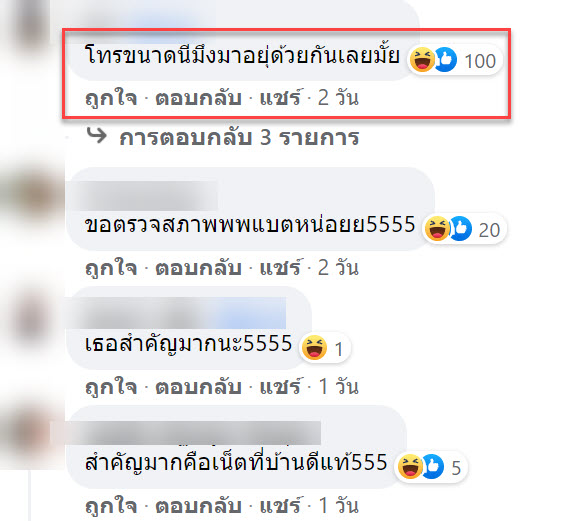The image size is (566, 521).
Task: Click ตอบกลับ under the first highlighted comment
Action: pyautogui.click(x=198, y=98)
